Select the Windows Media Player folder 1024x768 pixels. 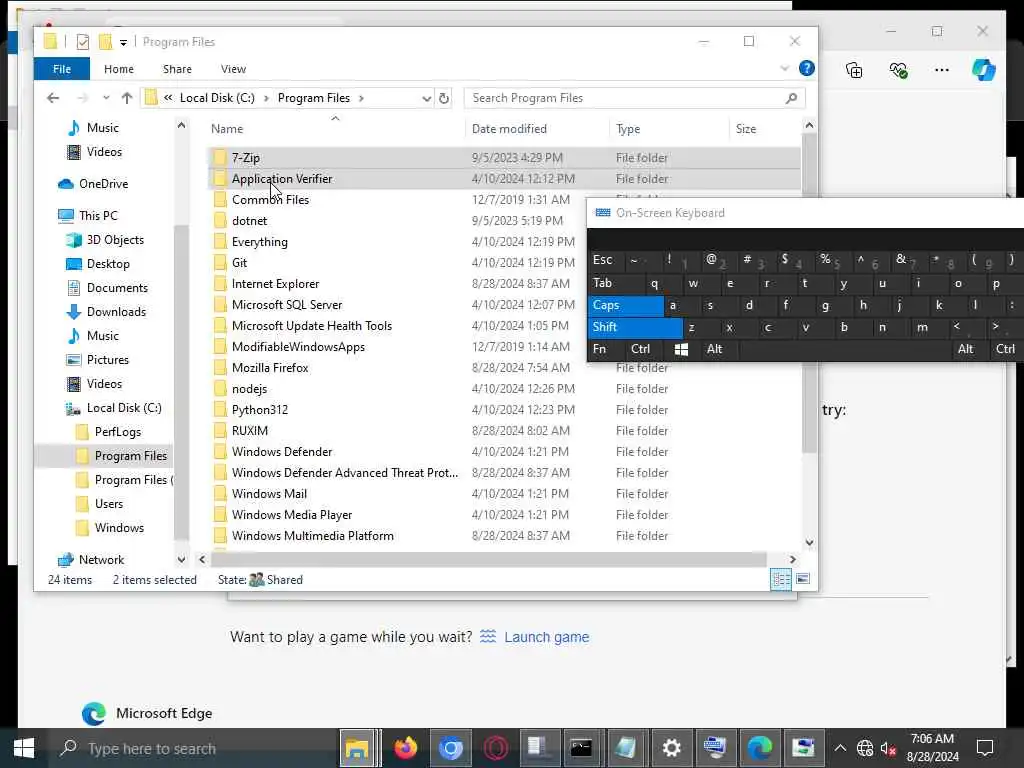[292, 515]
